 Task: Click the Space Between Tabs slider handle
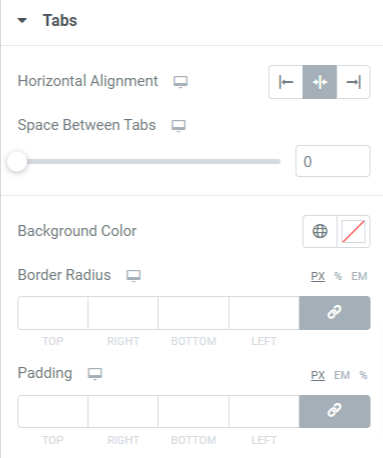pyautogui.click(x=17, y=162)
